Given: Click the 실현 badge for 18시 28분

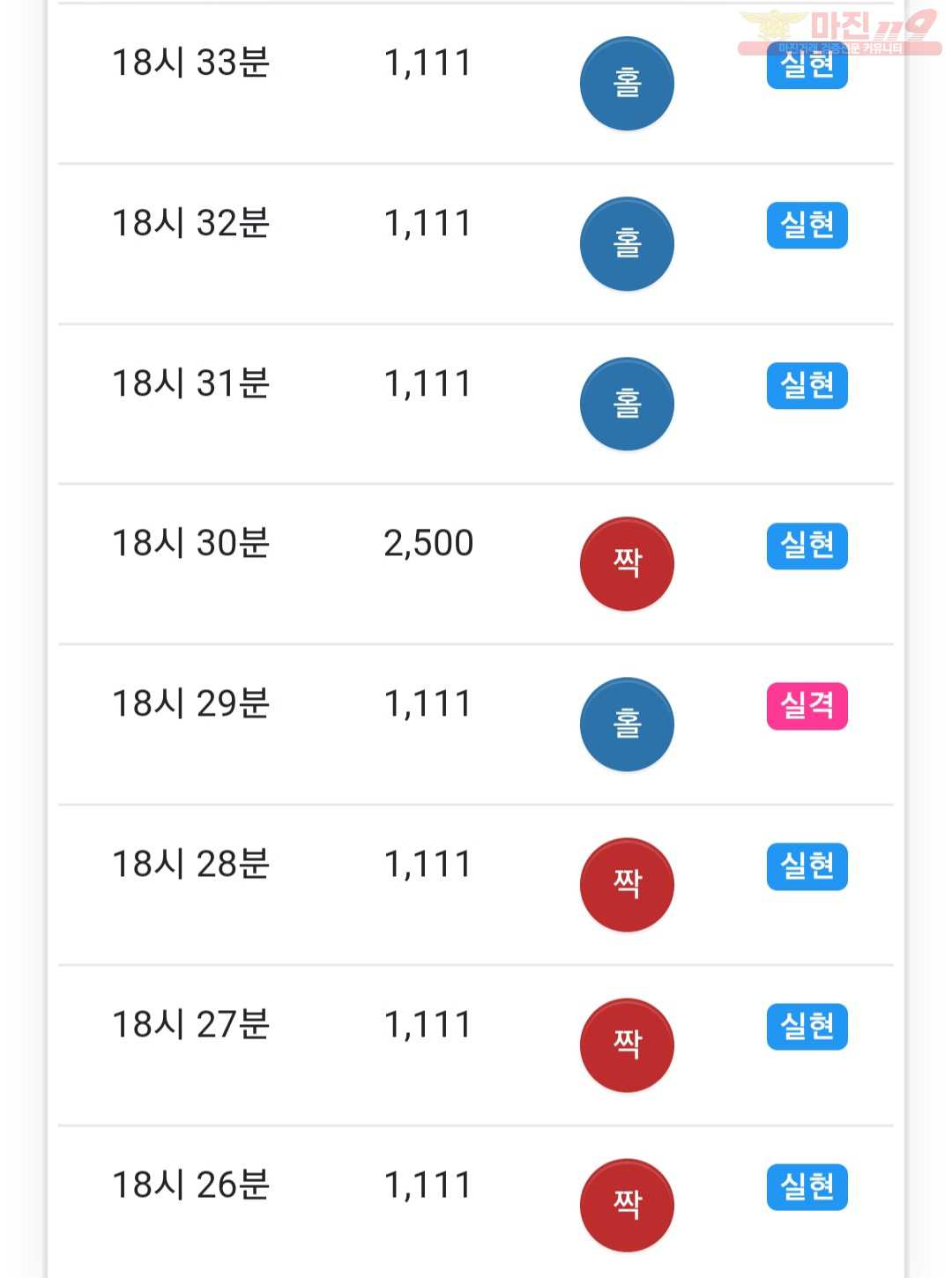Looking at the screenshot, I should pyautogui.click(x=807, y=867).
